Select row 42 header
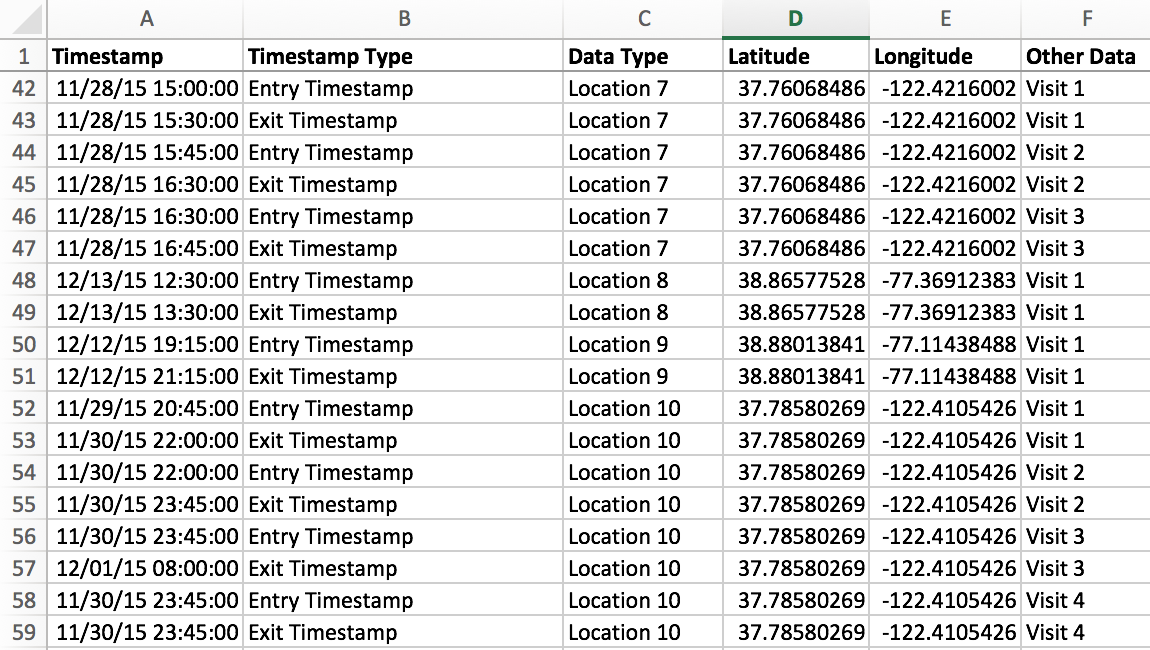 click(x=23, y=88)
